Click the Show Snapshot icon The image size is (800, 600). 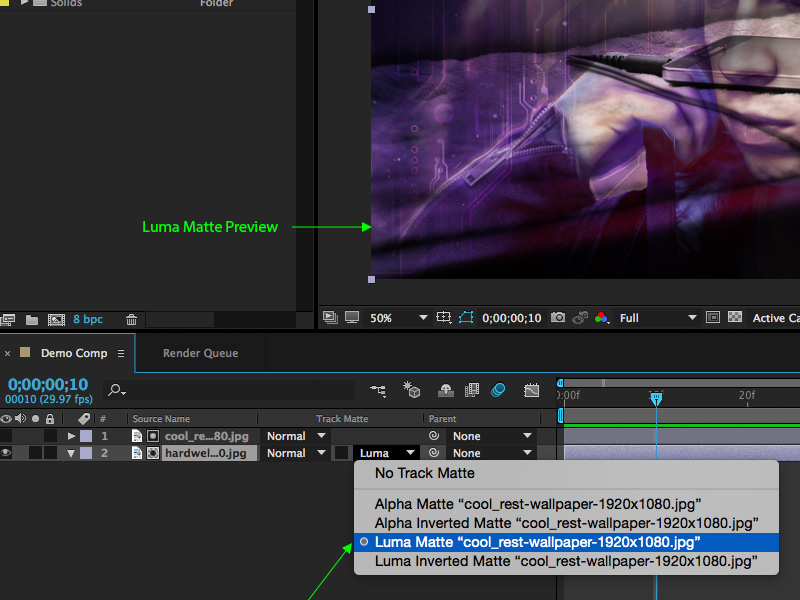(580, 317)
